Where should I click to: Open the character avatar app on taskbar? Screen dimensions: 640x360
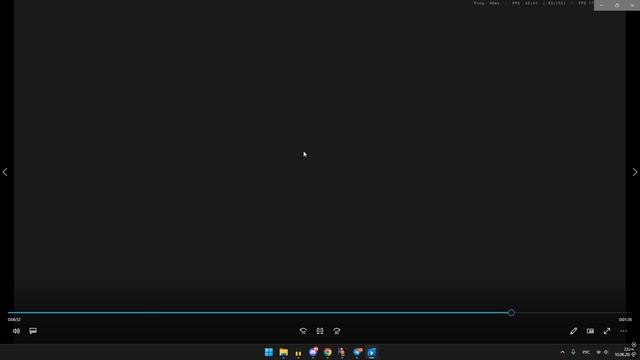pos(342,352)
